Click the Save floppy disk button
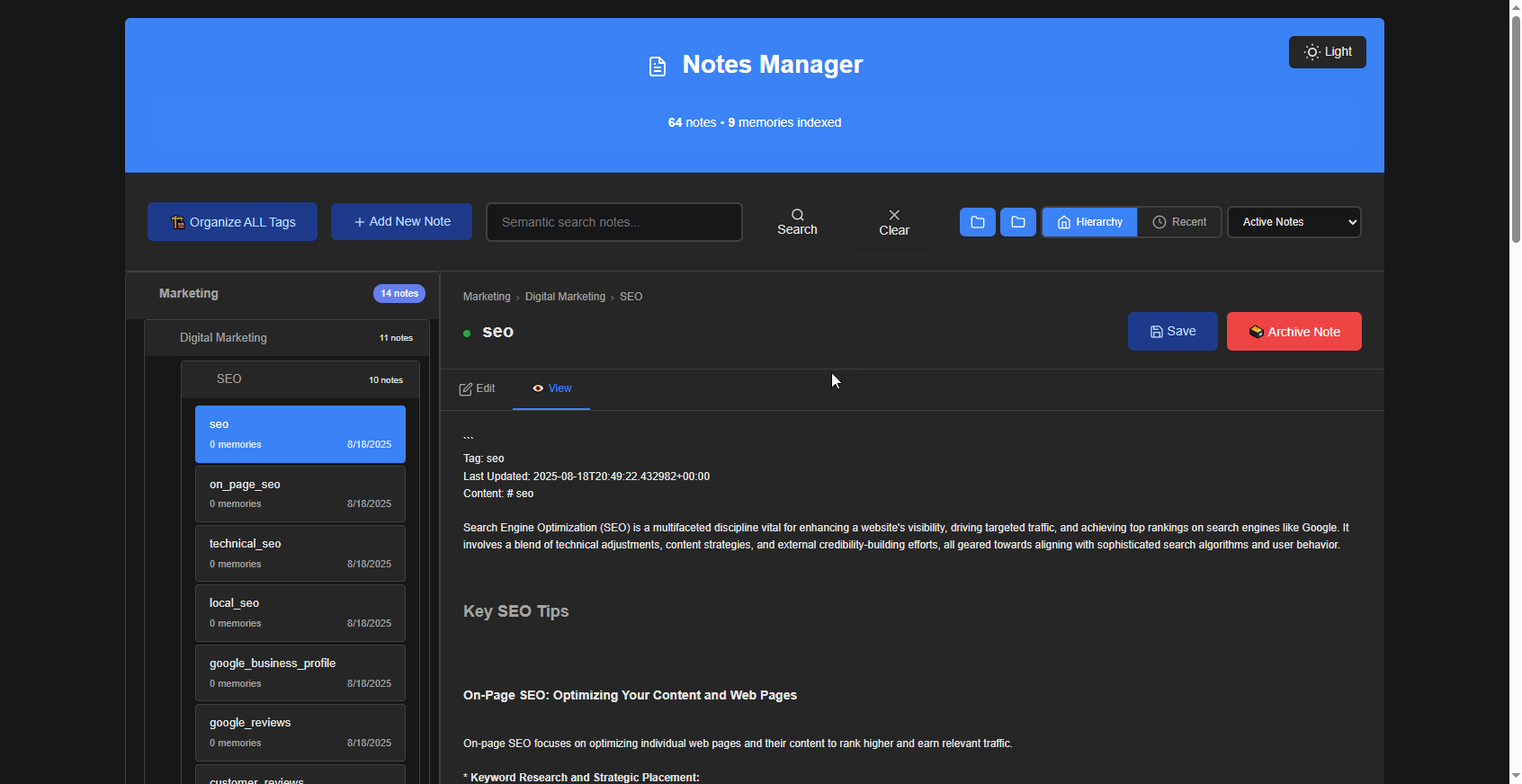The width and height of the screenshot is (1522, 784). (x=1172, y=332)
